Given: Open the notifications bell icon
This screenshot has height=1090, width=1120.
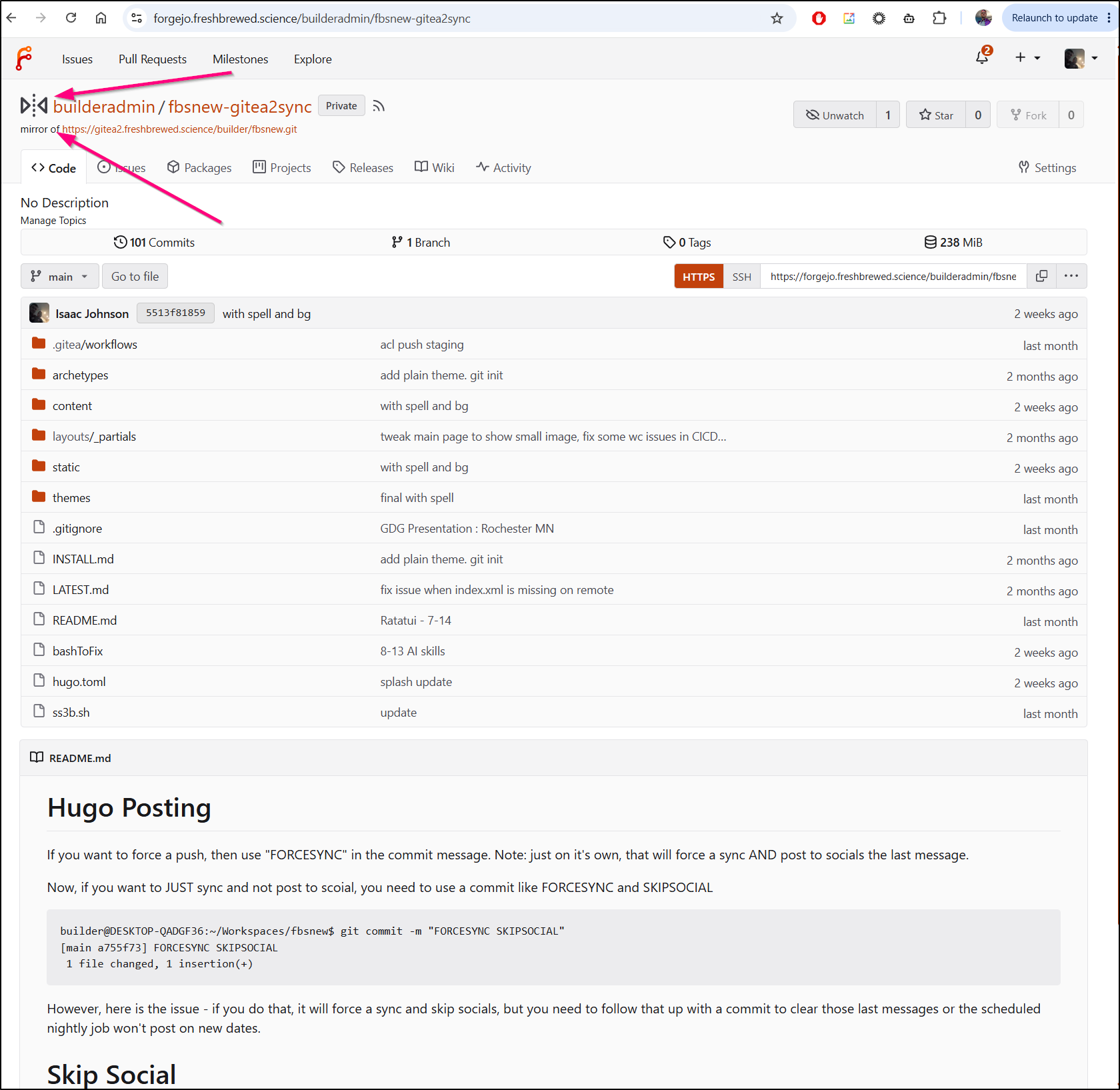Looking at the screenshot, I should [983, 57].
